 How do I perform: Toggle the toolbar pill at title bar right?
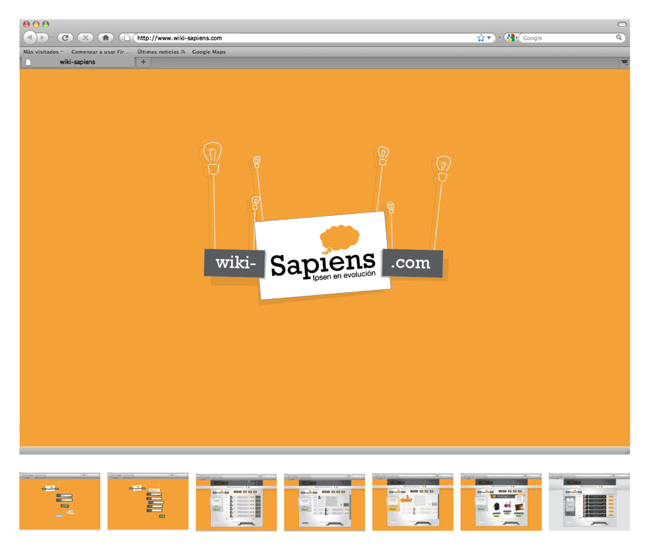(622, 24)
